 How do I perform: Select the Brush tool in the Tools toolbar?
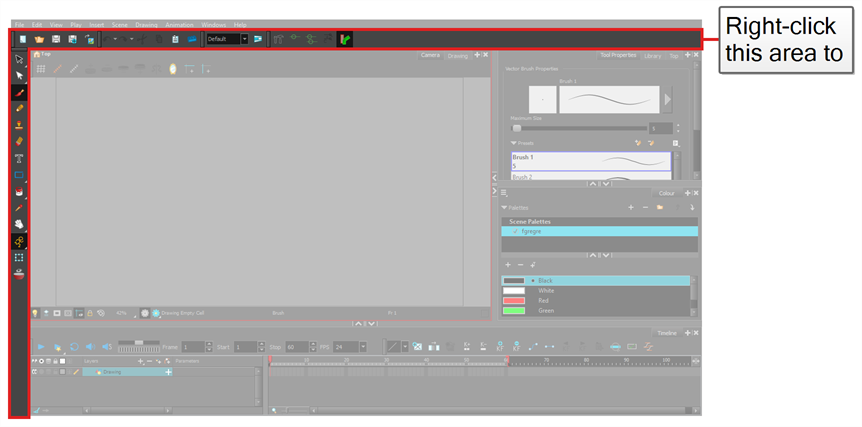[19, 91]
